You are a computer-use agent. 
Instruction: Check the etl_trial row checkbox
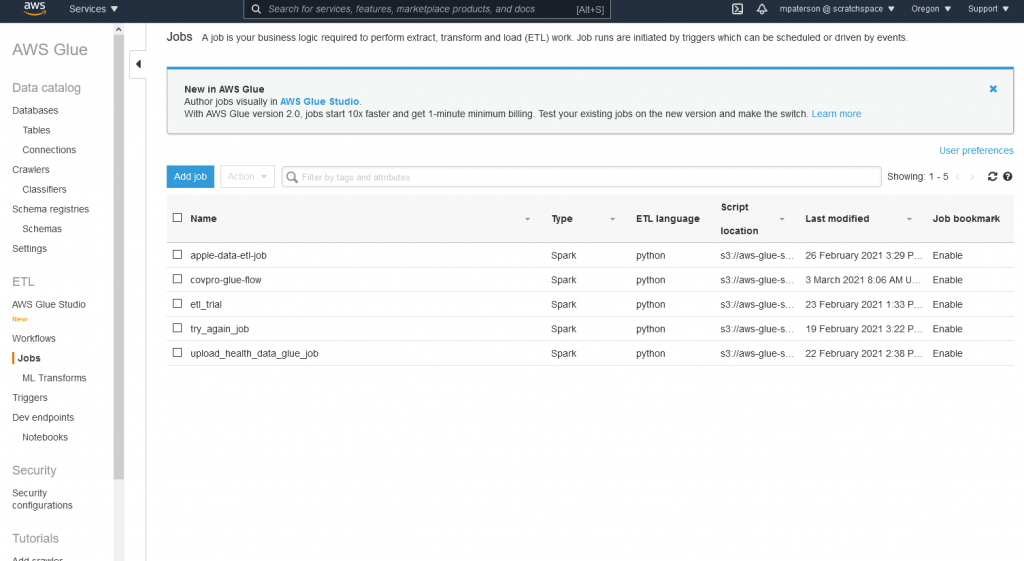click(177, 304)
